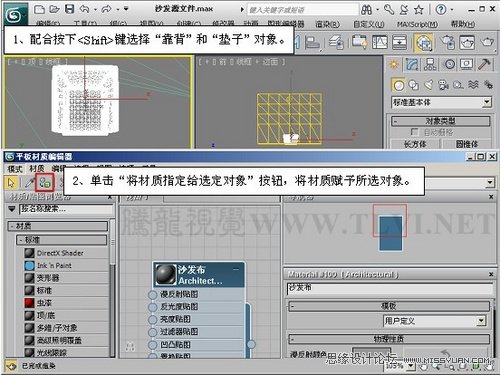Click the material name field 沙发布
500x375 pixels.
[389, 289]
